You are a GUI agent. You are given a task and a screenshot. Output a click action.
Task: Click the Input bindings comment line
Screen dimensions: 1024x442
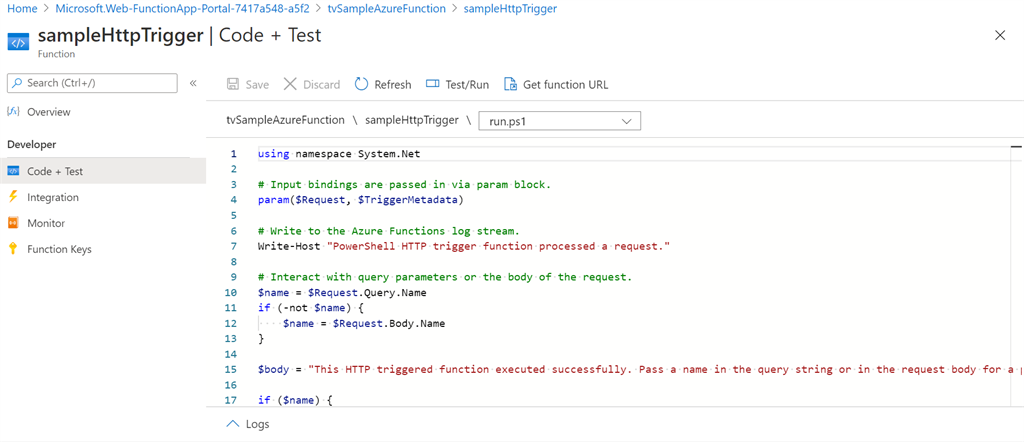coord(404,185)
